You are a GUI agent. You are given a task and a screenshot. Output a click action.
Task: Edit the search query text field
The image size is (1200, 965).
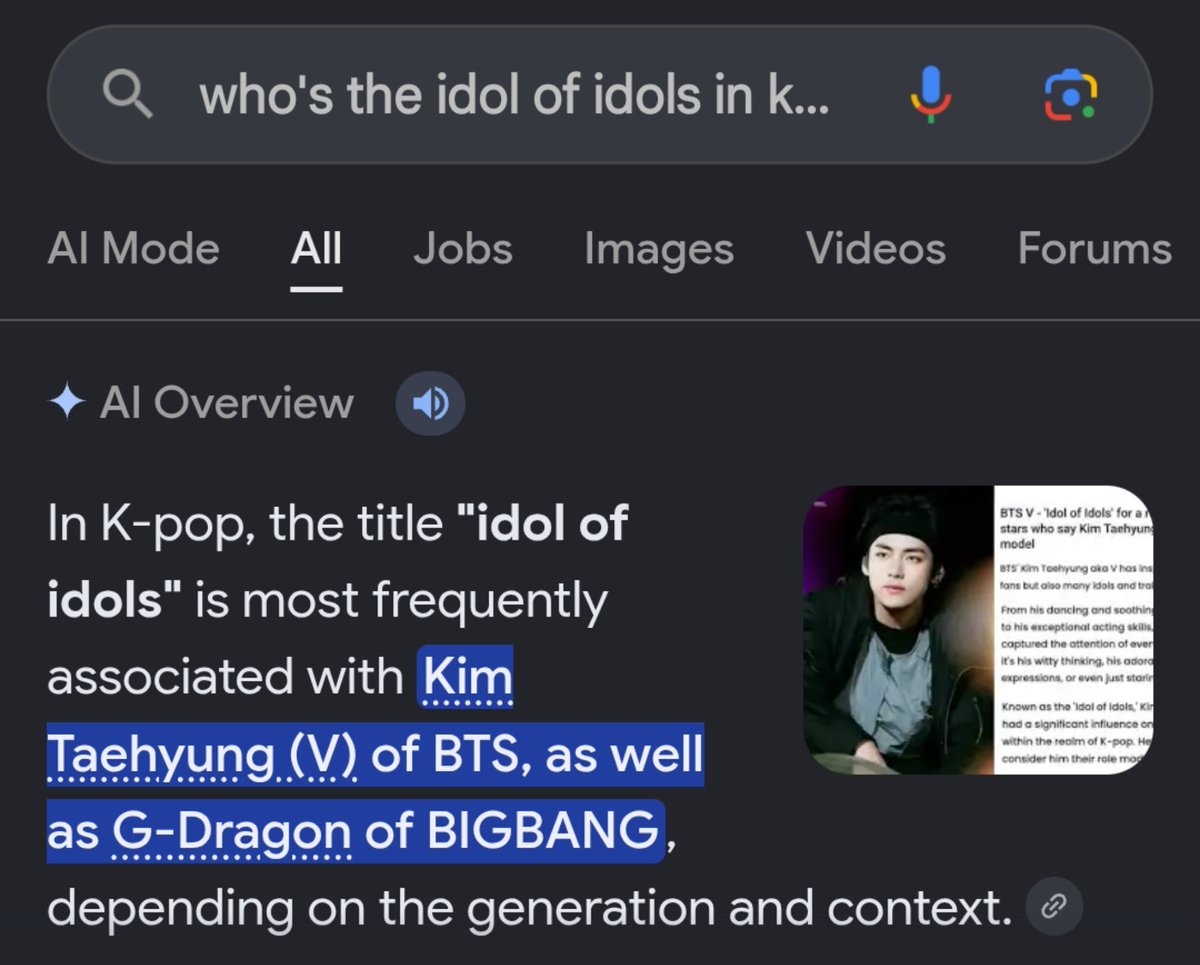pyautogui.click(x=514, y=95)
